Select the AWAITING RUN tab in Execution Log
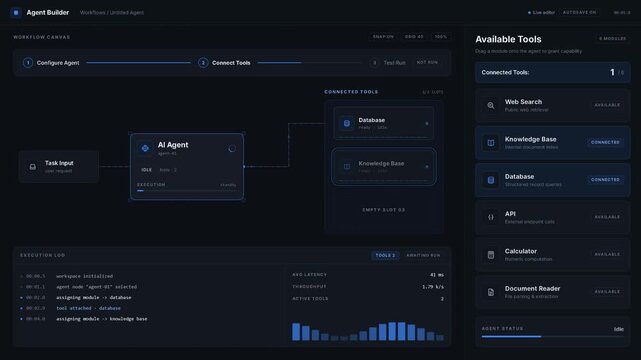Screen dimensions: 641x360 coord(423,255)
